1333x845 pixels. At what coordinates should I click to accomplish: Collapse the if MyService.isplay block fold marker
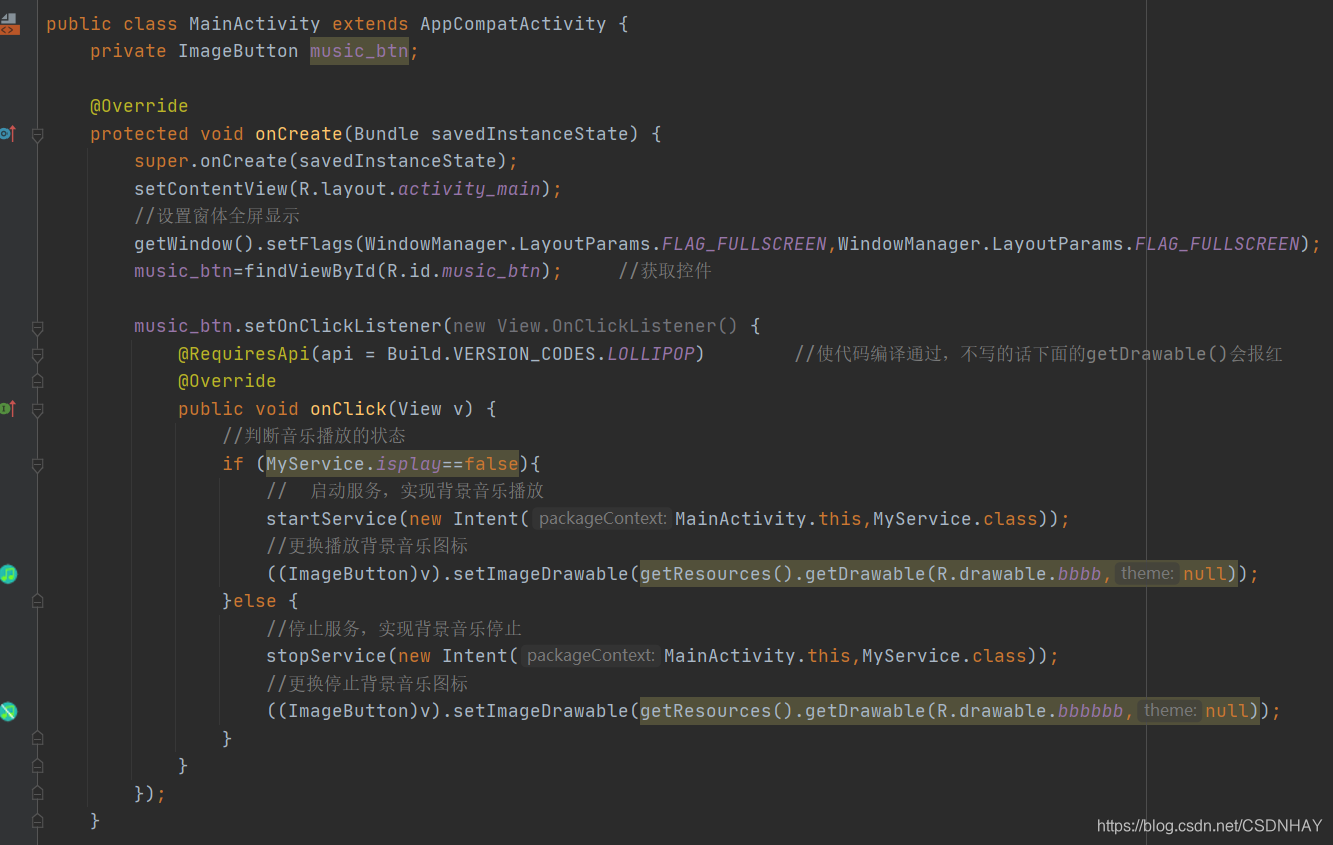pyautogui.click(x=37, y=464)
